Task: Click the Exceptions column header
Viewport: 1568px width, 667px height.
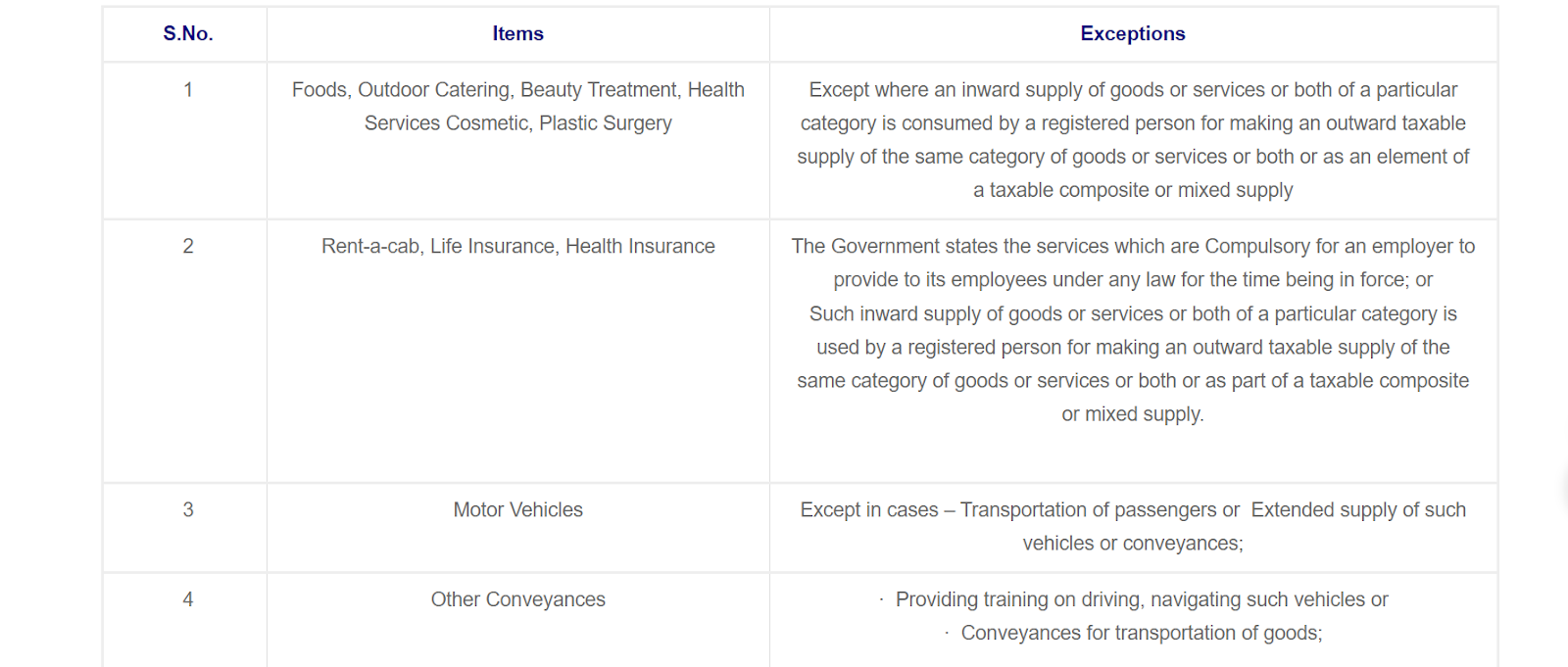Action: tap(1132, 33)
